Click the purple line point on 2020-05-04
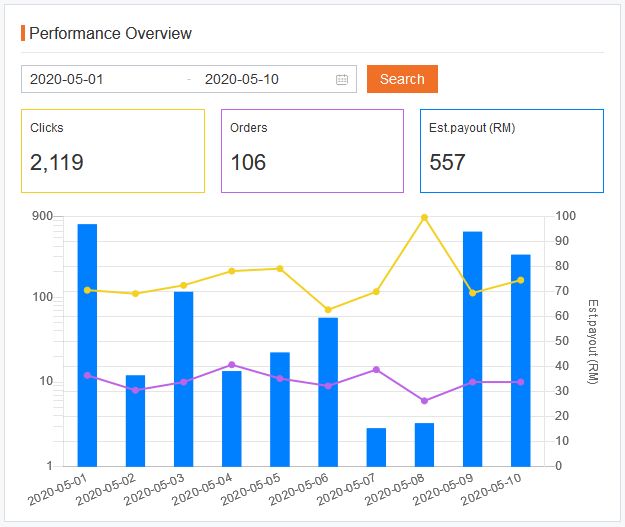The width and height of the screenshot is (625, 527). point(232,365)
